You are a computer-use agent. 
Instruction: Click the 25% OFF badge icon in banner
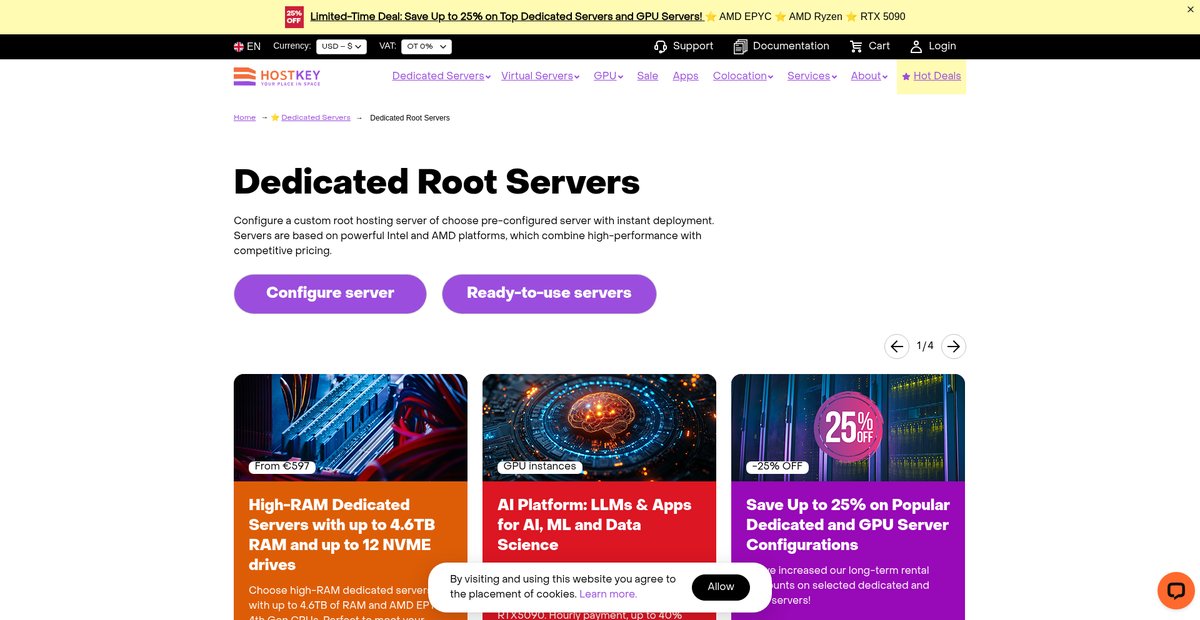[x=294, y=17]
